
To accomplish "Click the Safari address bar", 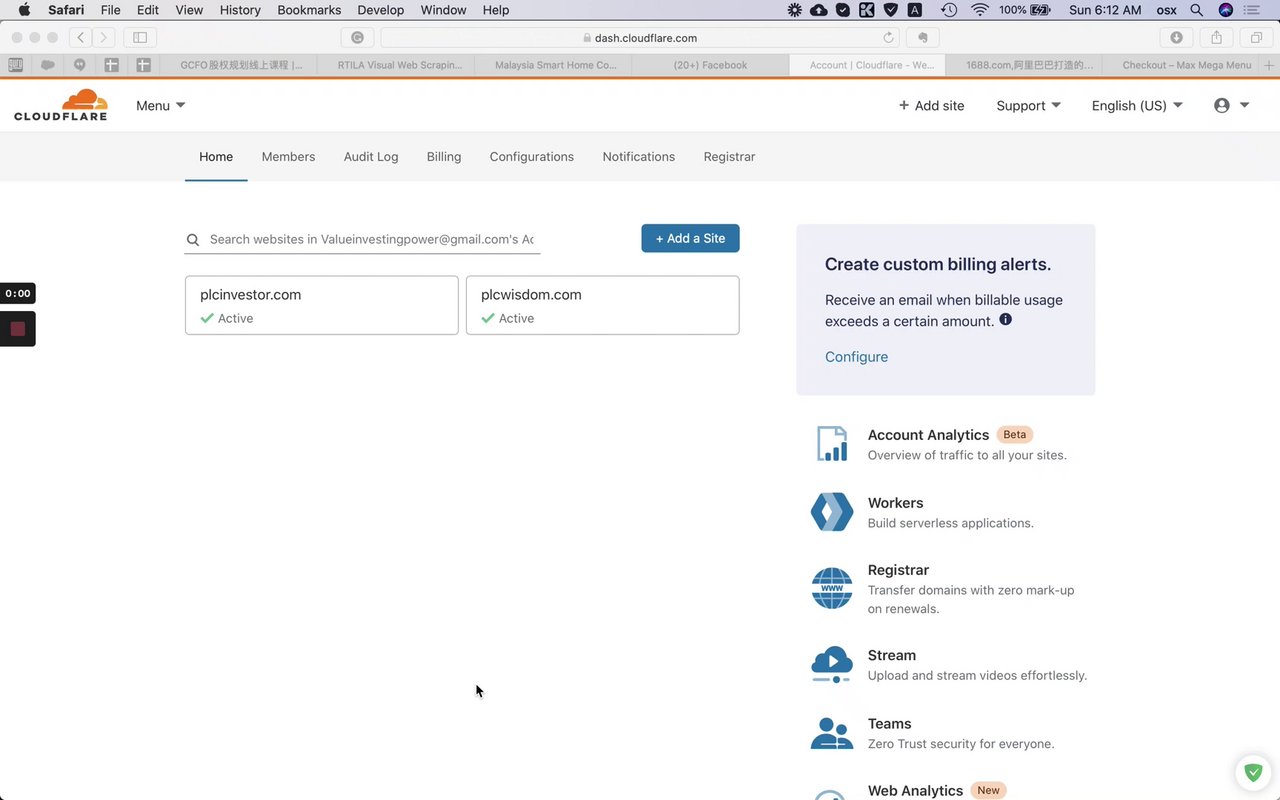I will coord(640,37).
